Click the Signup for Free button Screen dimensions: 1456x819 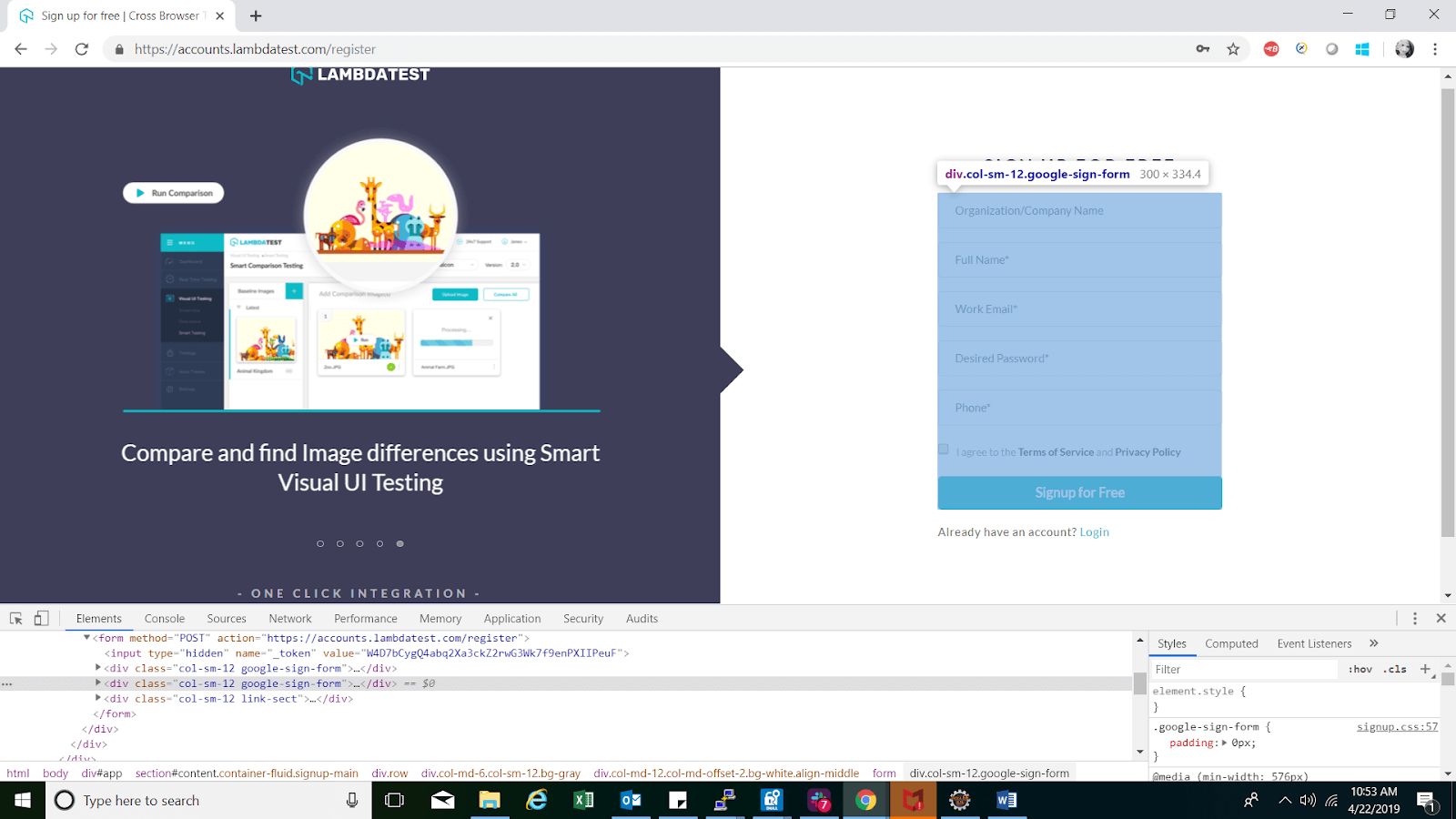(x=1080, y=492)
